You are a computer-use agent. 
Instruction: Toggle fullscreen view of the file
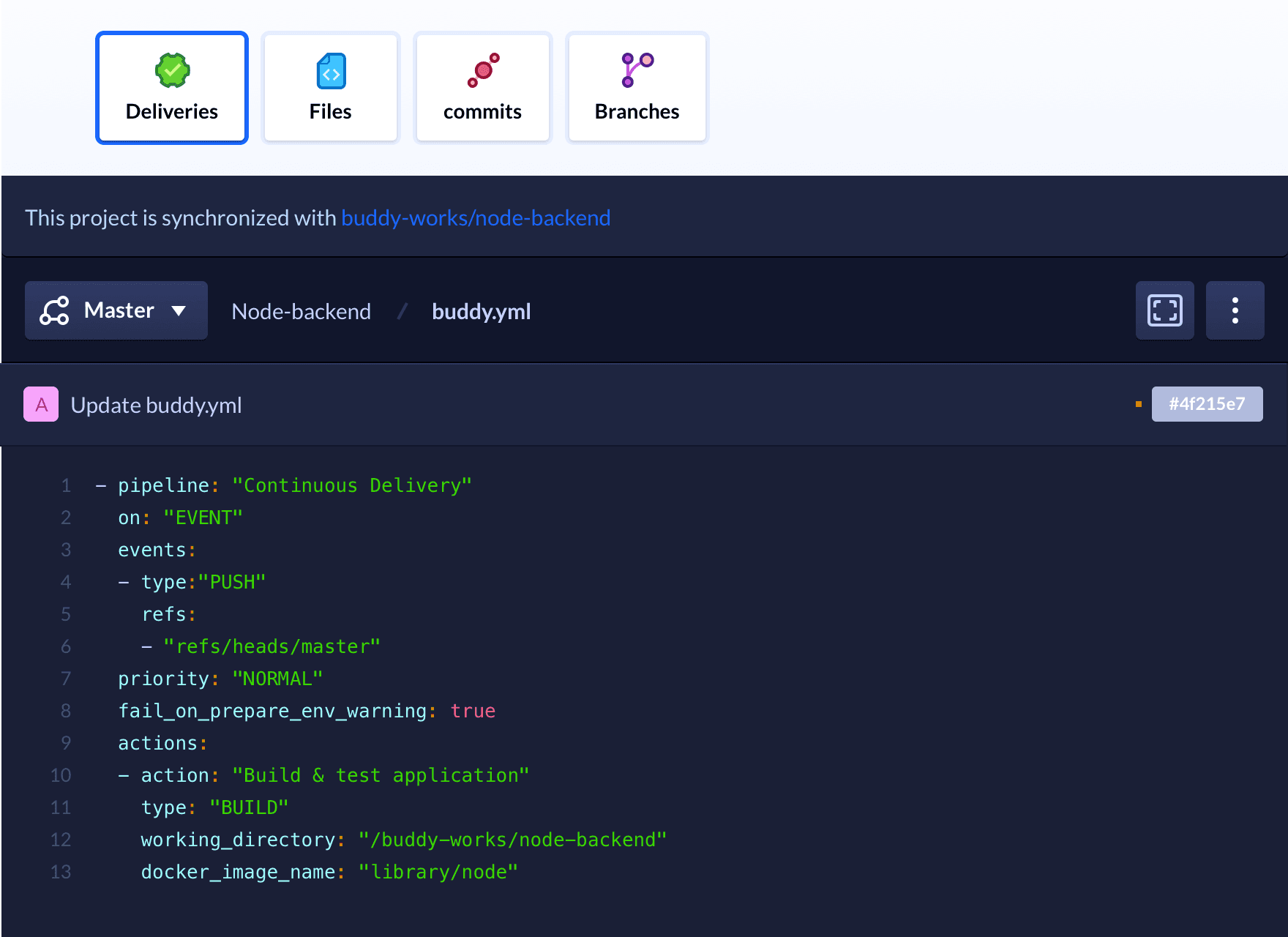[x=1164, y=310]
